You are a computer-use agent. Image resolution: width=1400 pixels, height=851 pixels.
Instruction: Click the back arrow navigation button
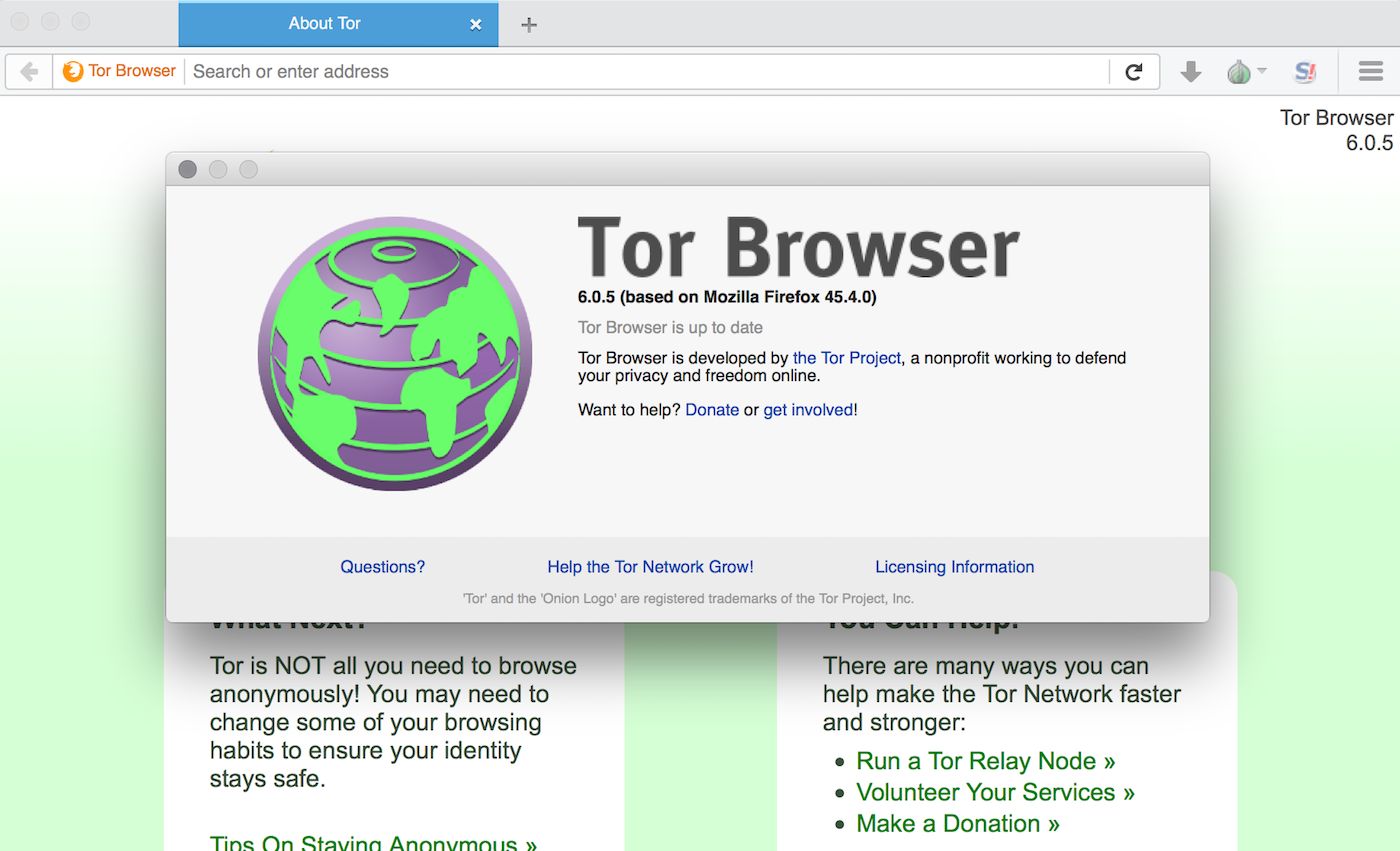[x=29, y=72]
